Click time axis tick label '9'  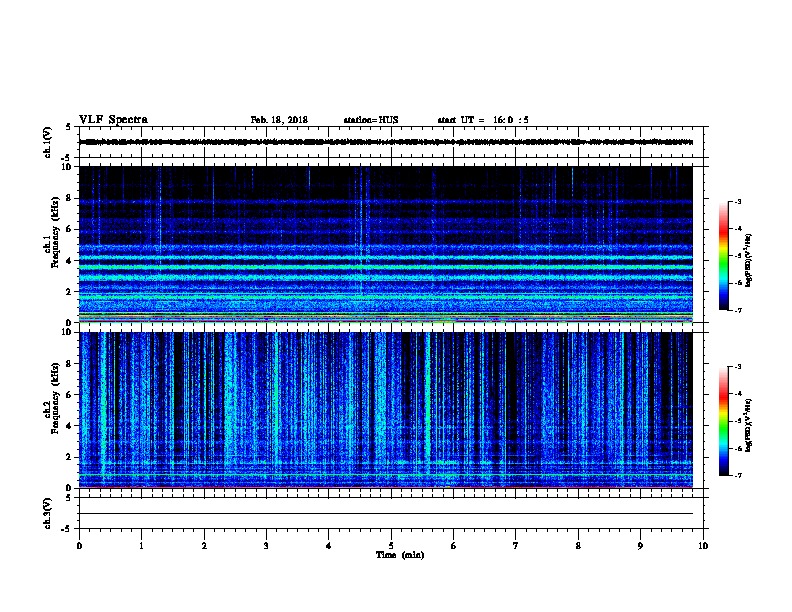(x=640, y=545)
